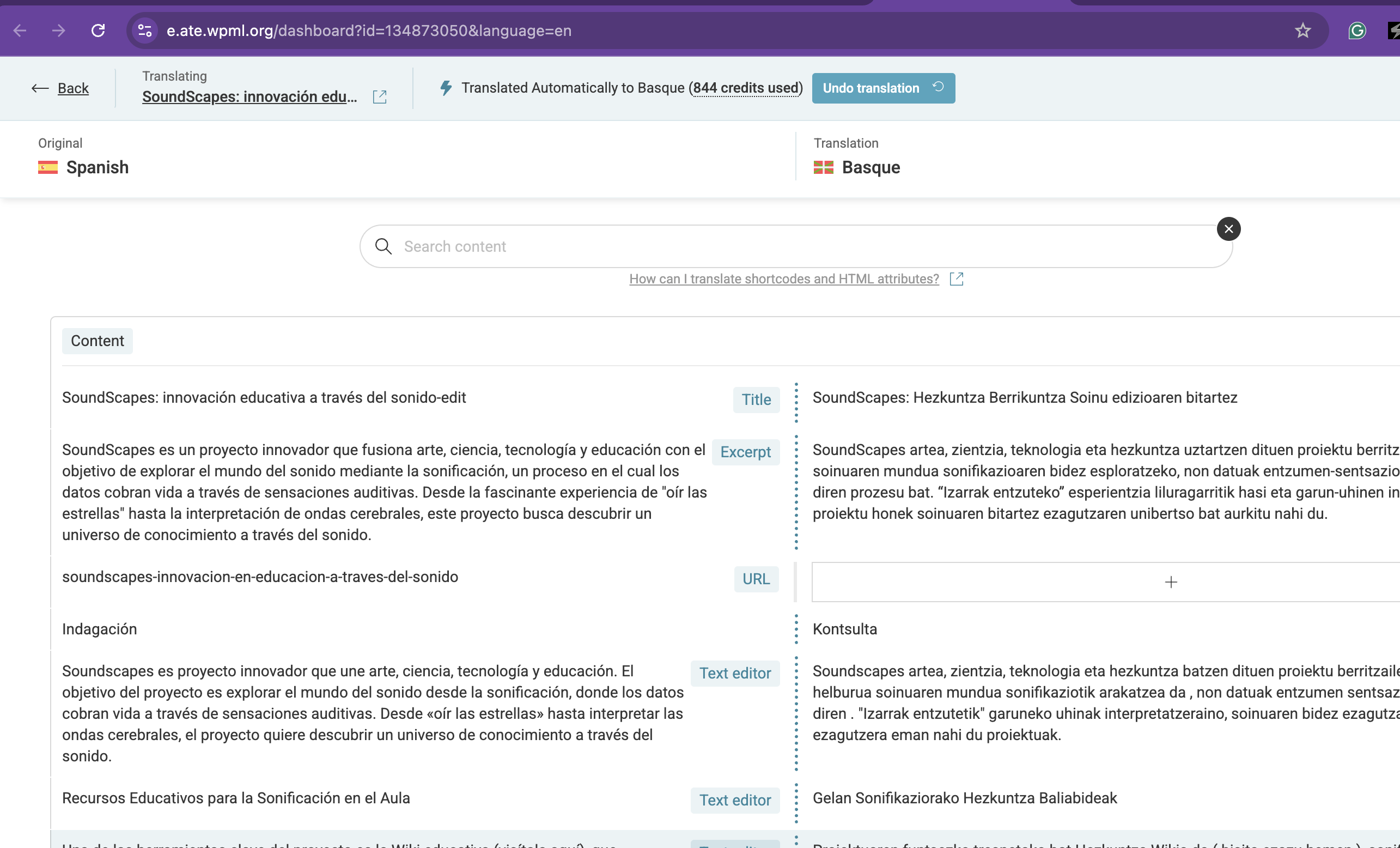The height and width of the screenshot is (848, 1400).
Task: Show the 844 credits used details
Action: pos(746,88)
